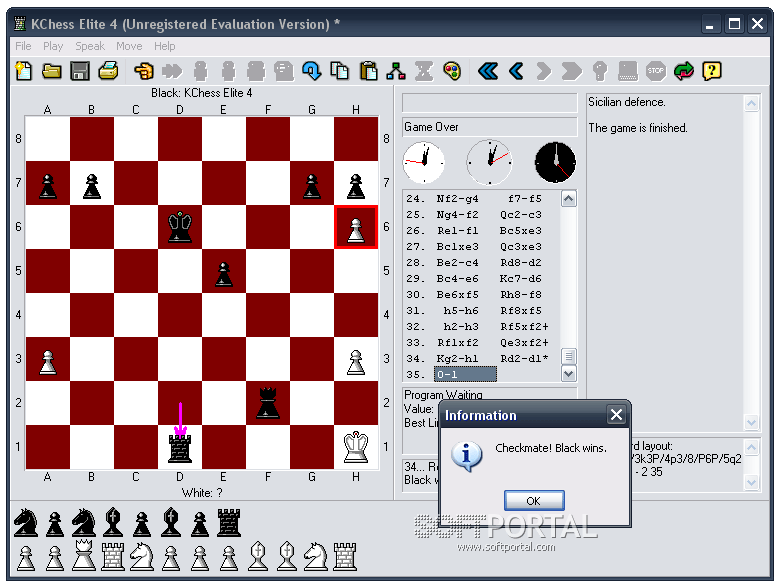Click the grayed keyboard toolbar icon

tap(628, 71)
